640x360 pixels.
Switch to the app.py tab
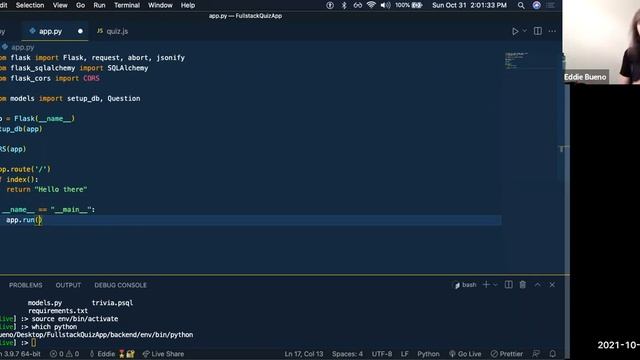pyautogui.click(x=50, y=31)
